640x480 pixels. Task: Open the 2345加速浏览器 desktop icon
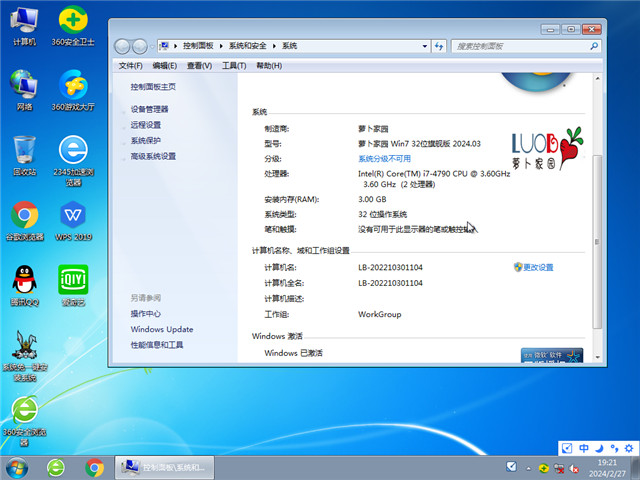point(73,160)
